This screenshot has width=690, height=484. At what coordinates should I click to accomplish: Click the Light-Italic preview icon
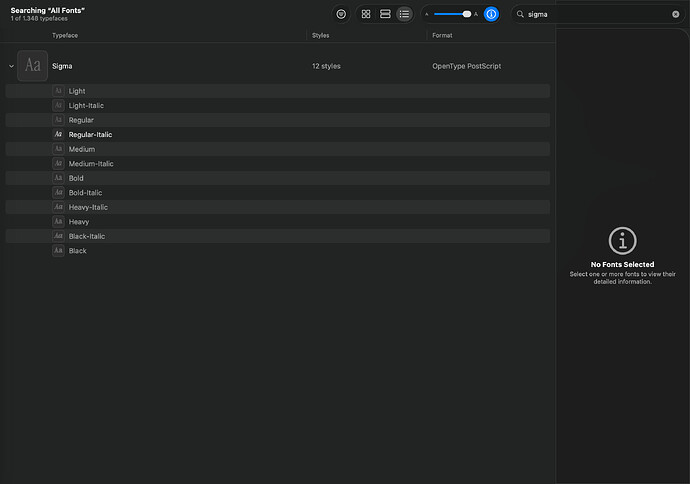pyautogui.click(x=58, y=105)
